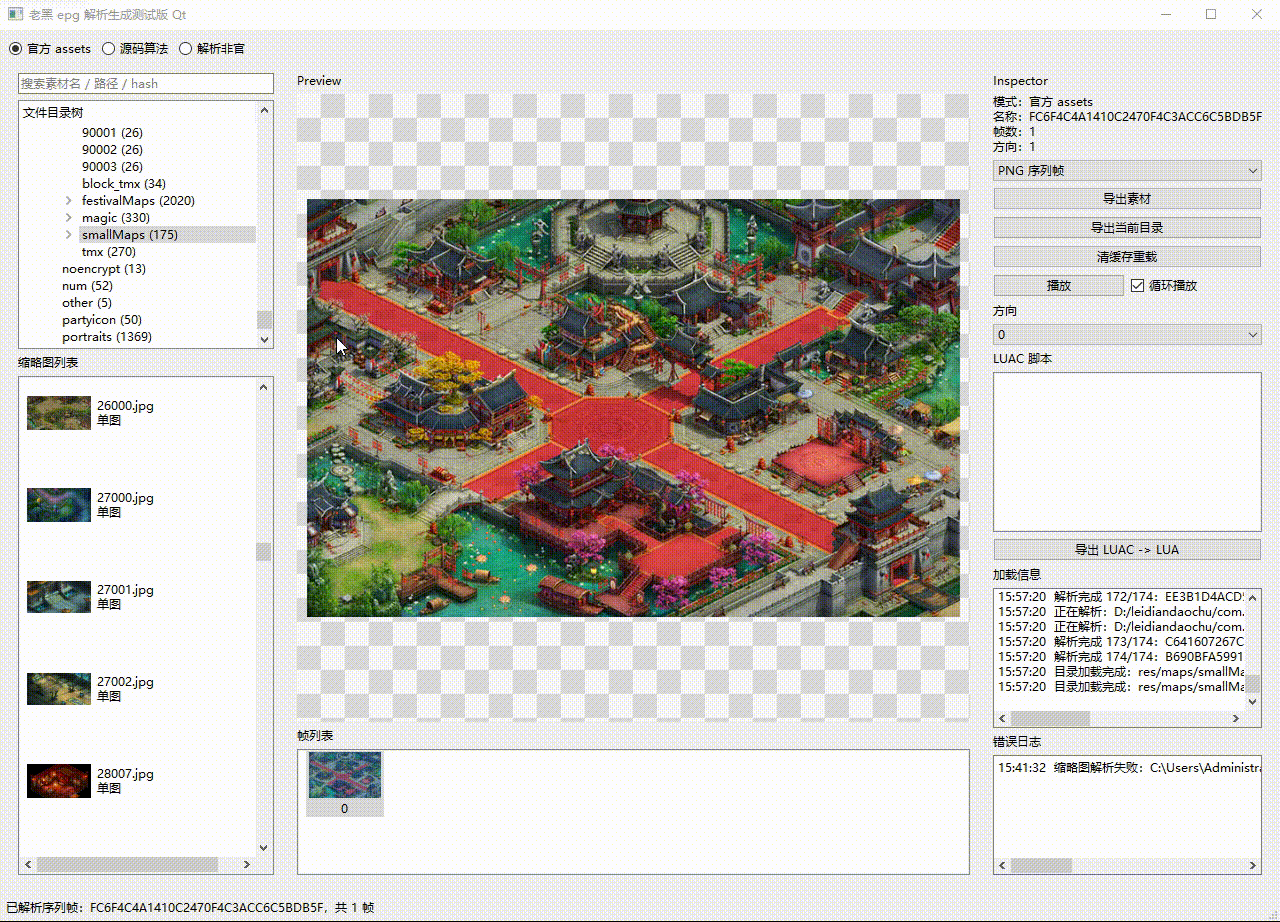Click the thumbnail list scroll-down arrow
The image size is (1280, 922).
coord(264,848)
